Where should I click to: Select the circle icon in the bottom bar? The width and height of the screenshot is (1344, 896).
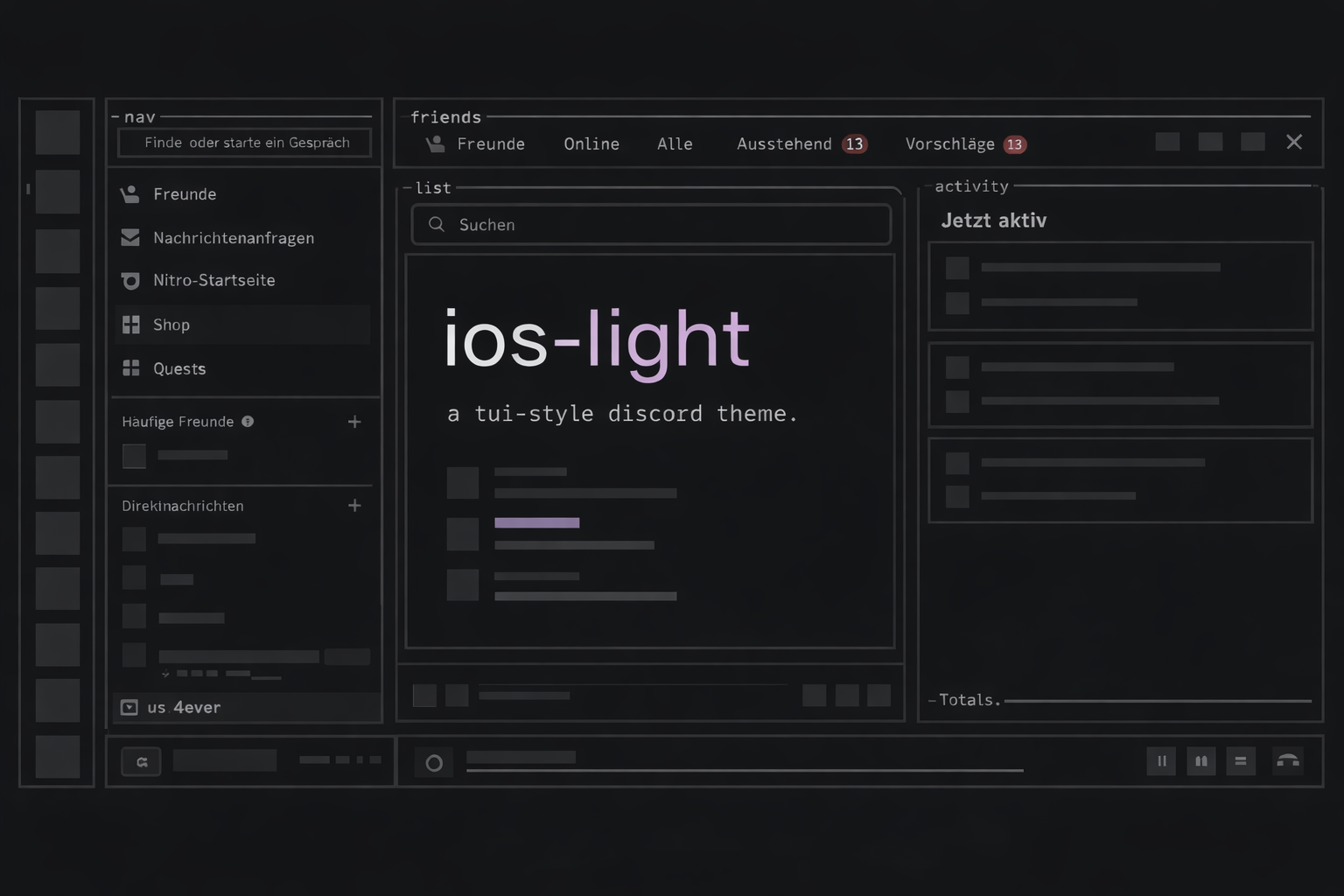click(x=434, y=763)
